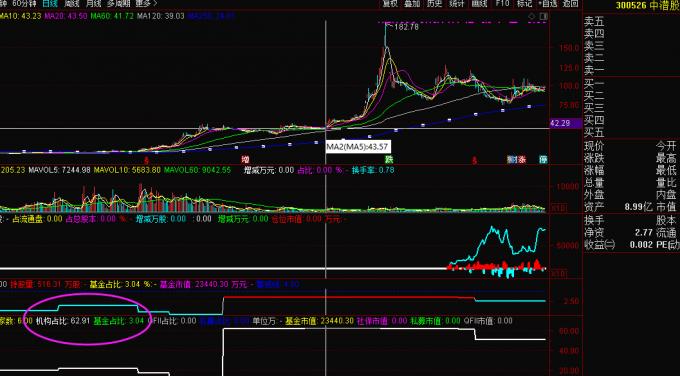Select the 60分钟 period

[x=24, y=3]
